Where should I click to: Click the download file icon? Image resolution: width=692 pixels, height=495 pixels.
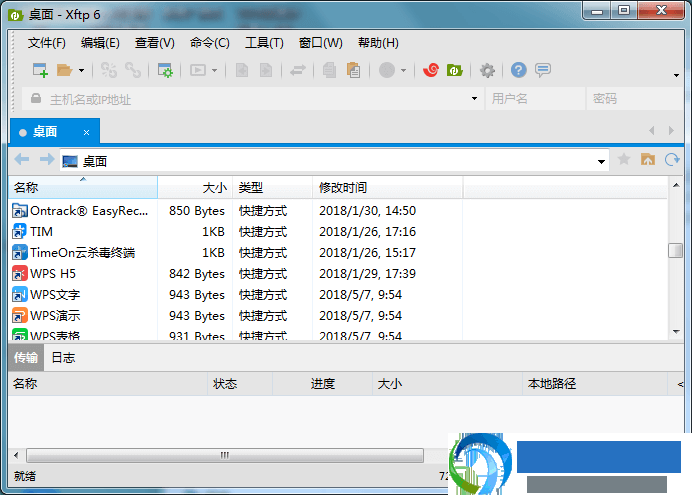click(266, 70)
